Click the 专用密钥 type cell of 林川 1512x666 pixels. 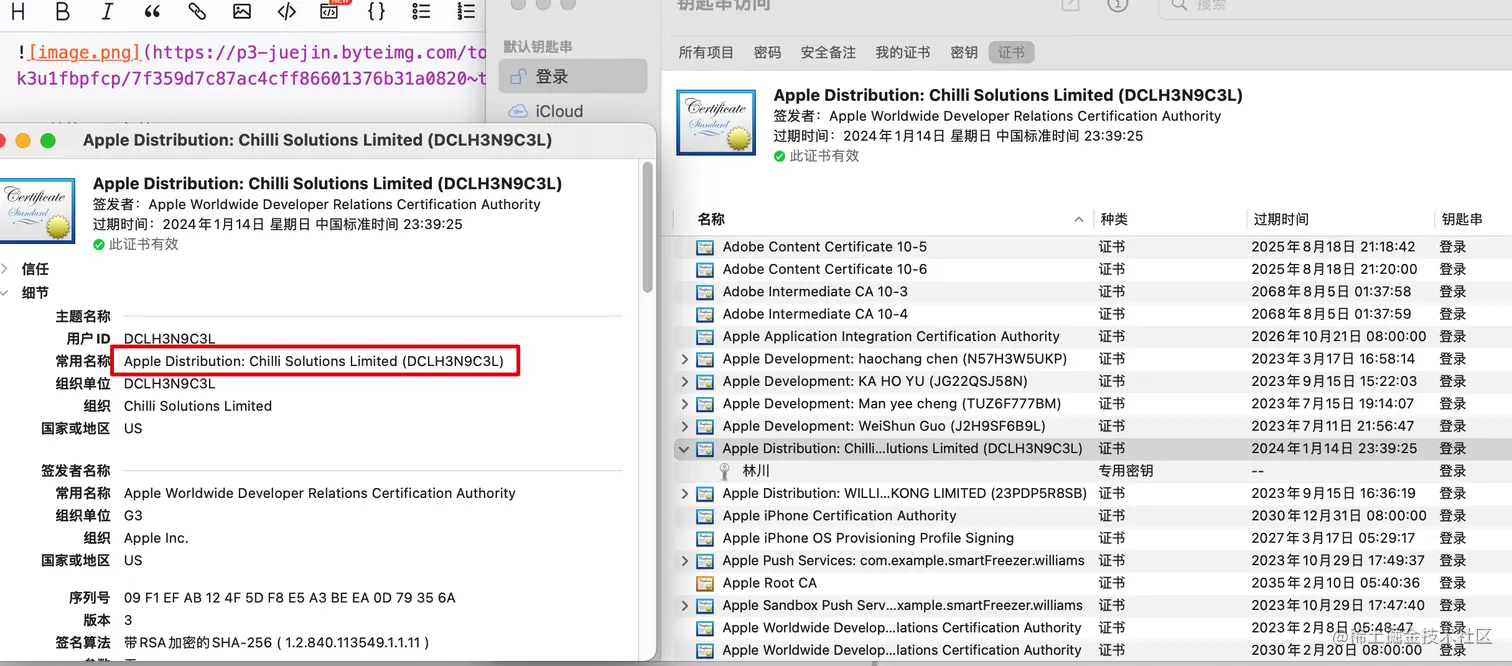pyautogui.click(x=1125, y=471)
